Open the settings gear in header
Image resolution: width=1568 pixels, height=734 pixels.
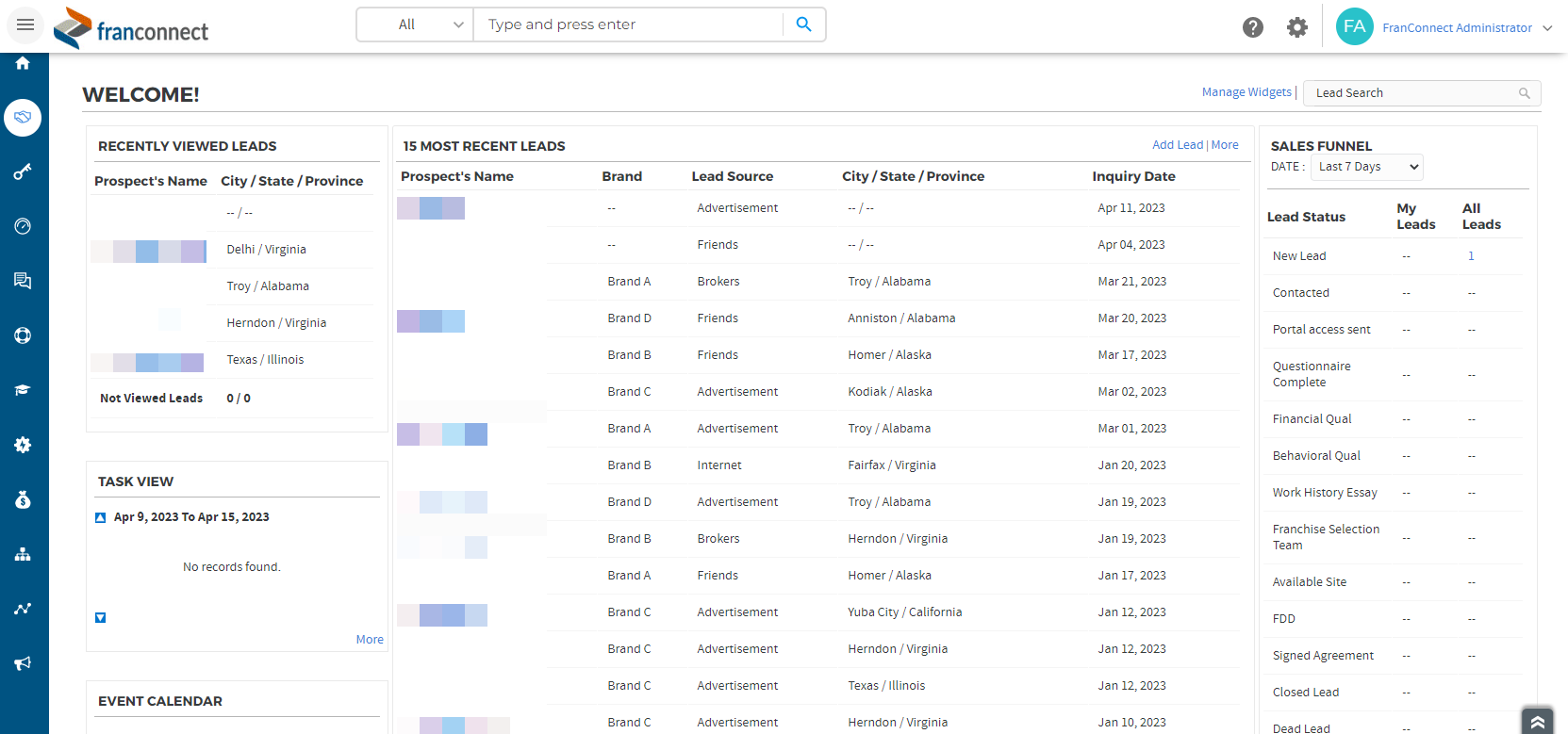[1296, 27]
